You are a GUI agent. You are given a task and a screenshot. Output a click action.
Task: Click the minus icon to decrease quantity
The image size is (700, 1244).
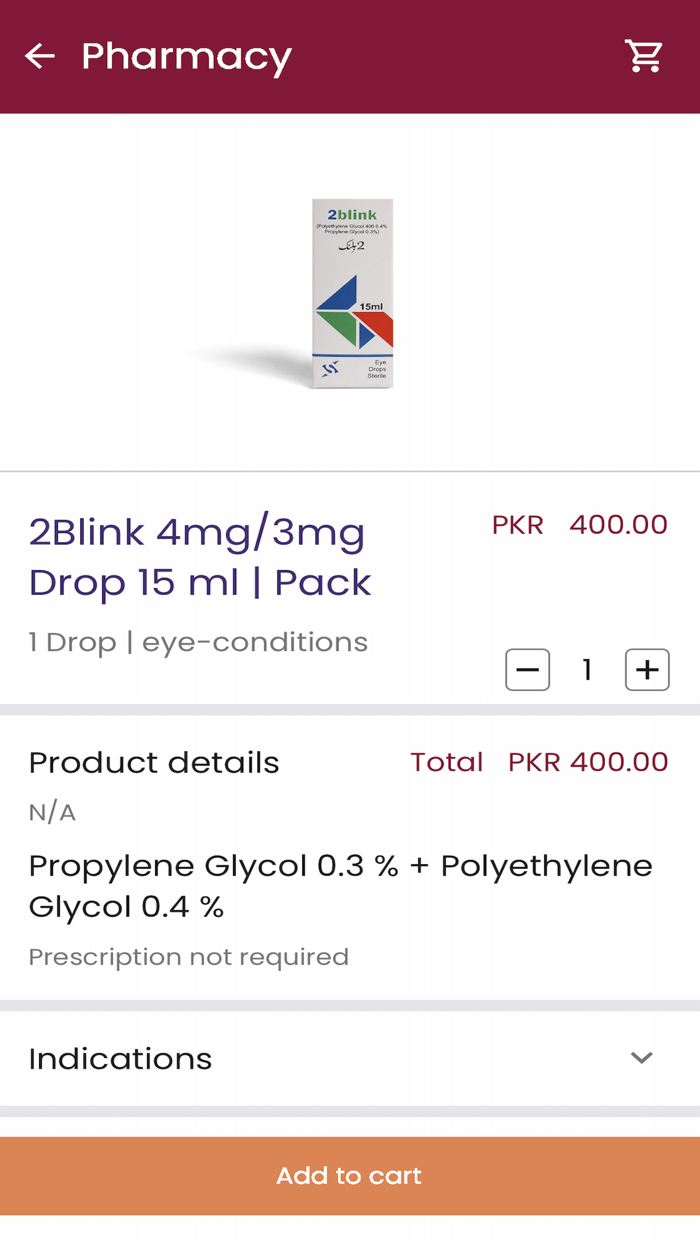click(527, 669)
